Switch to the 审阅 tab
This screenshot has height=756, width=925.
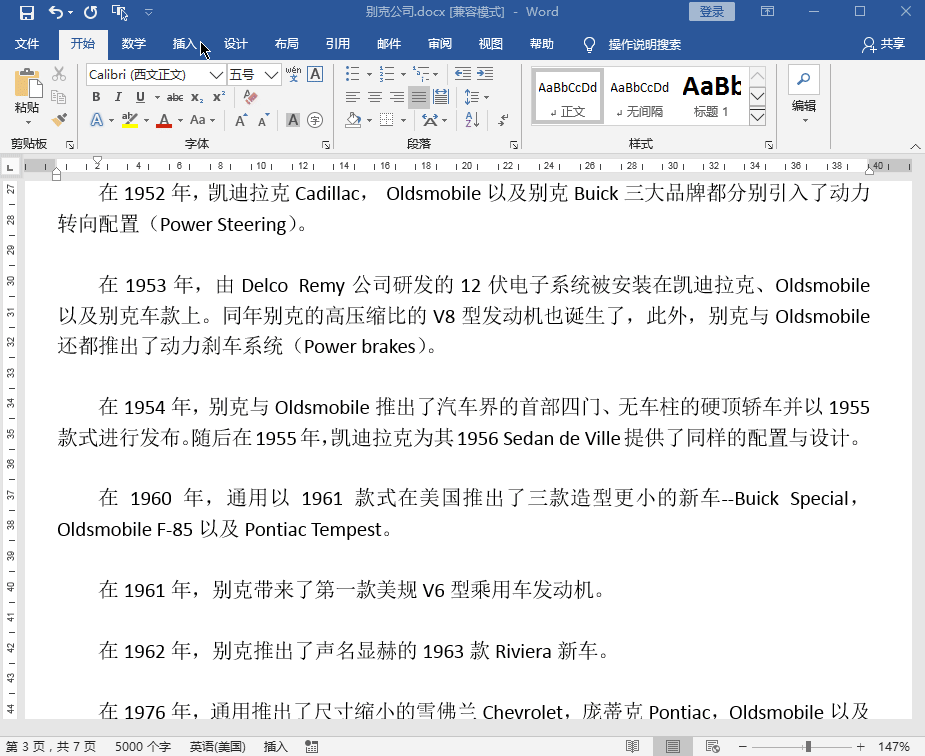pyautogui.click(x=440, y=44)
